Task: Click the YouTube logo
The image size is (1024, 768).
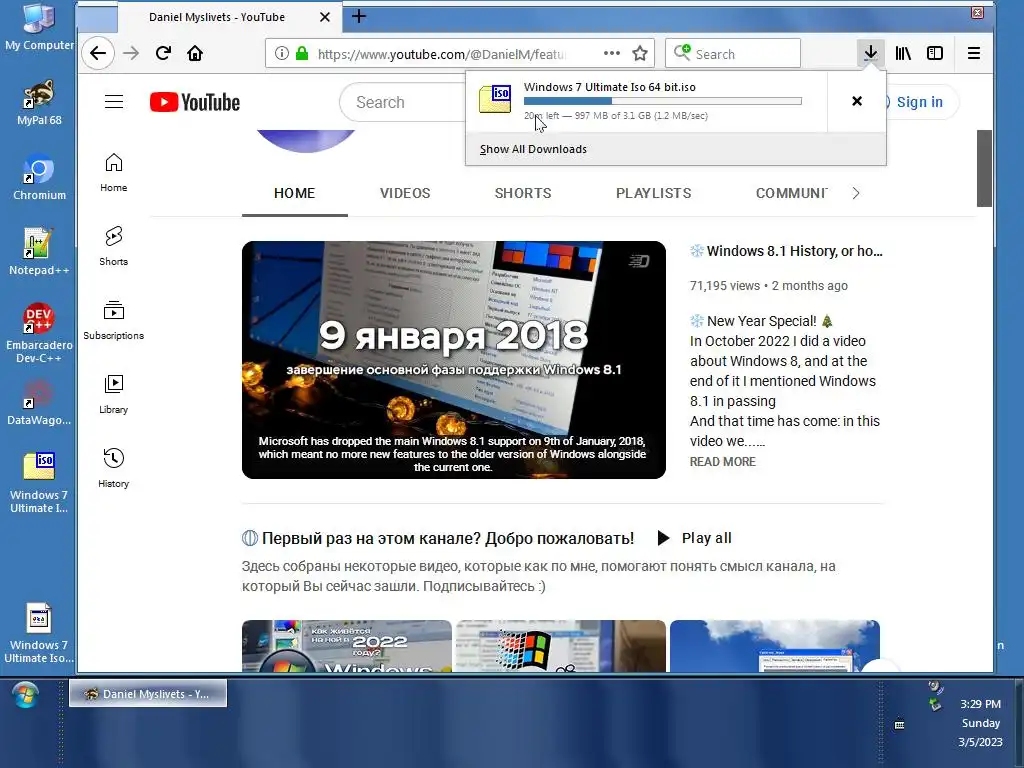Action: [x=195, y=102]
